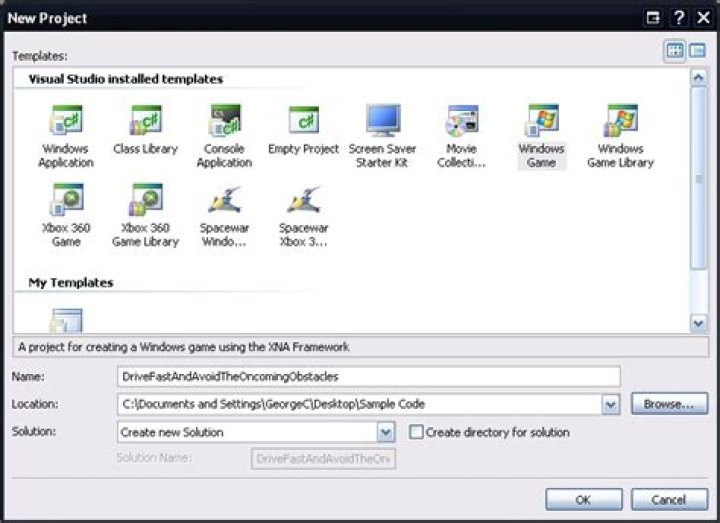
Task: Click the templates list scroll up arrow
Action: coord(698,78)
